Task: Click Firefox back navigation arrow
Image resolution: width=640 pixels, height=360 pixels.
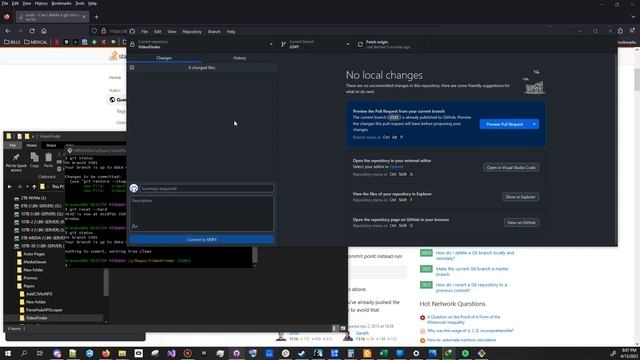Action: pos(8,31)
